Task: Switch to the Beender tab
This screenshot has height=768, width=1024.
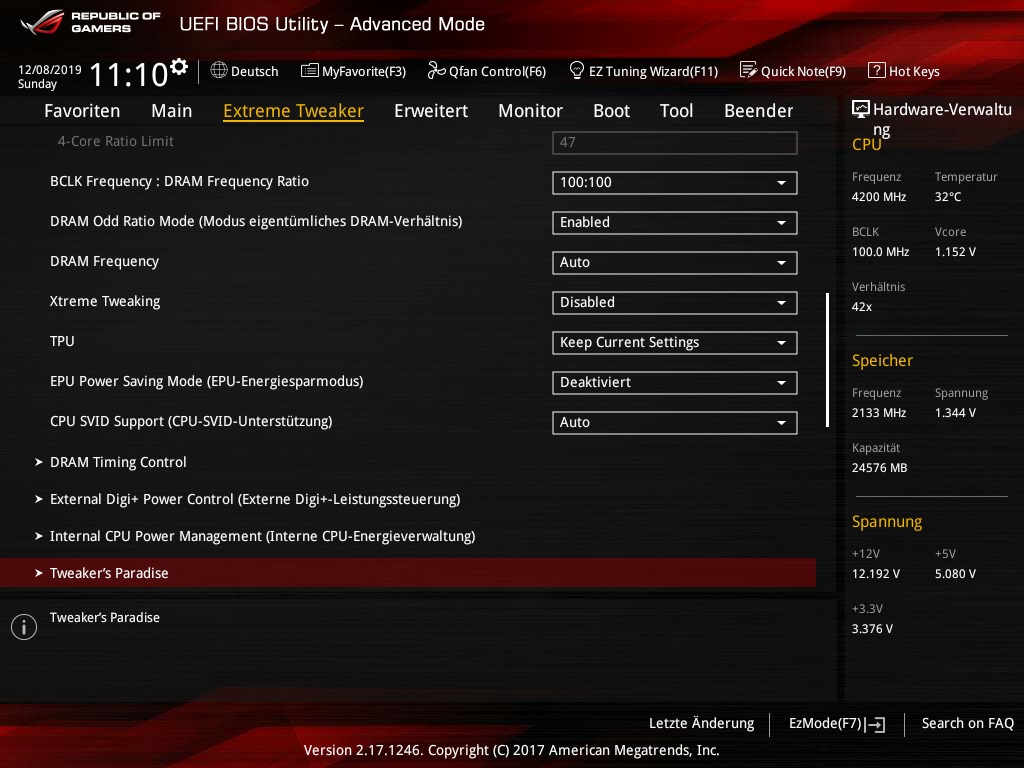Action: (x=758, y=111)
